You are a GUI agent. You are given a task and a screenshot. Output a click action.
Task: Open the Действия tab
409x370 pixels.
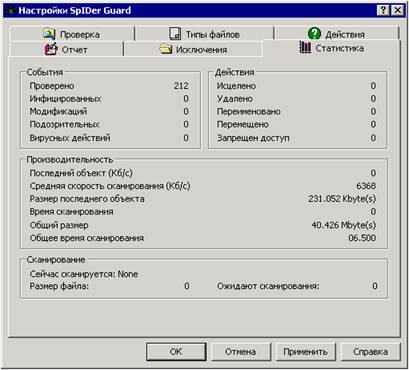[336, 34]
